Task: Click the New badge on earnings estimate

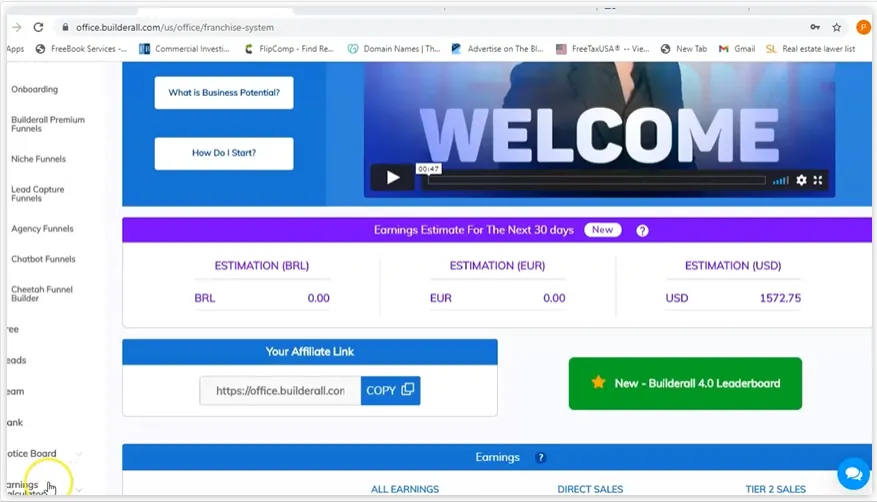Action: point(602,230)
